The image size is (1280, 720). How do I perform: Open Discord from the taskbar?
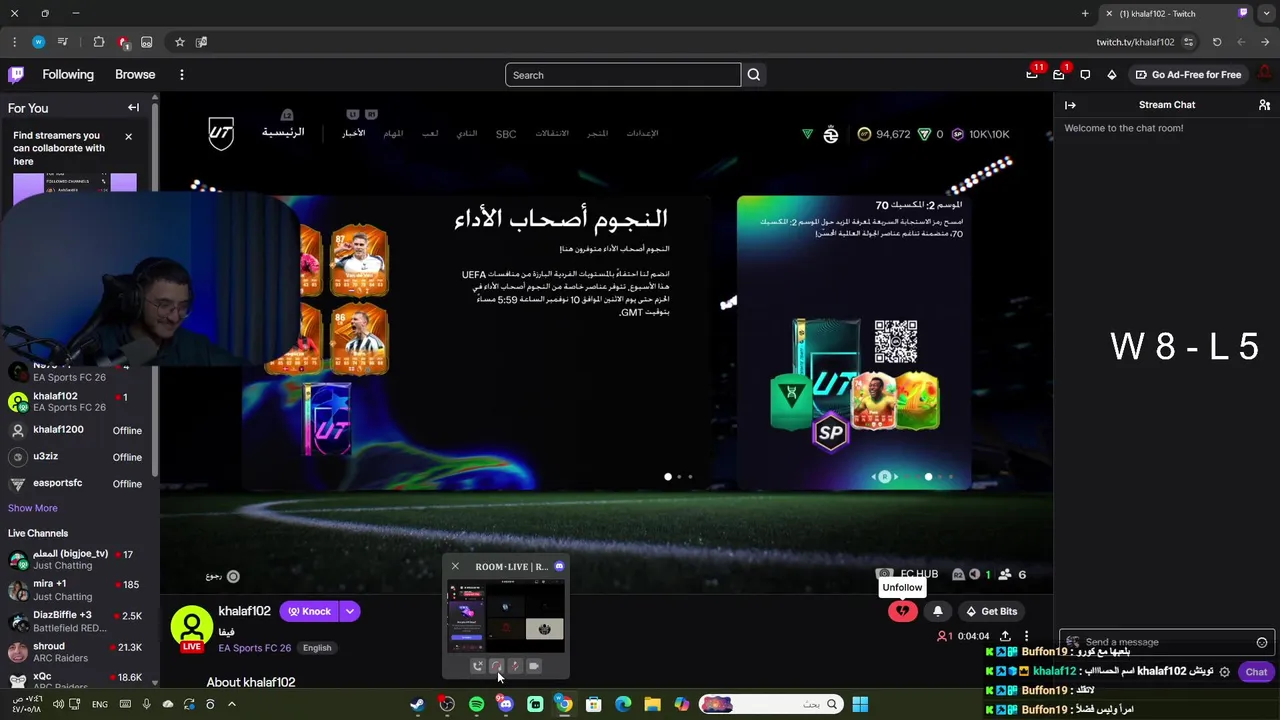[x=505, y=704]
